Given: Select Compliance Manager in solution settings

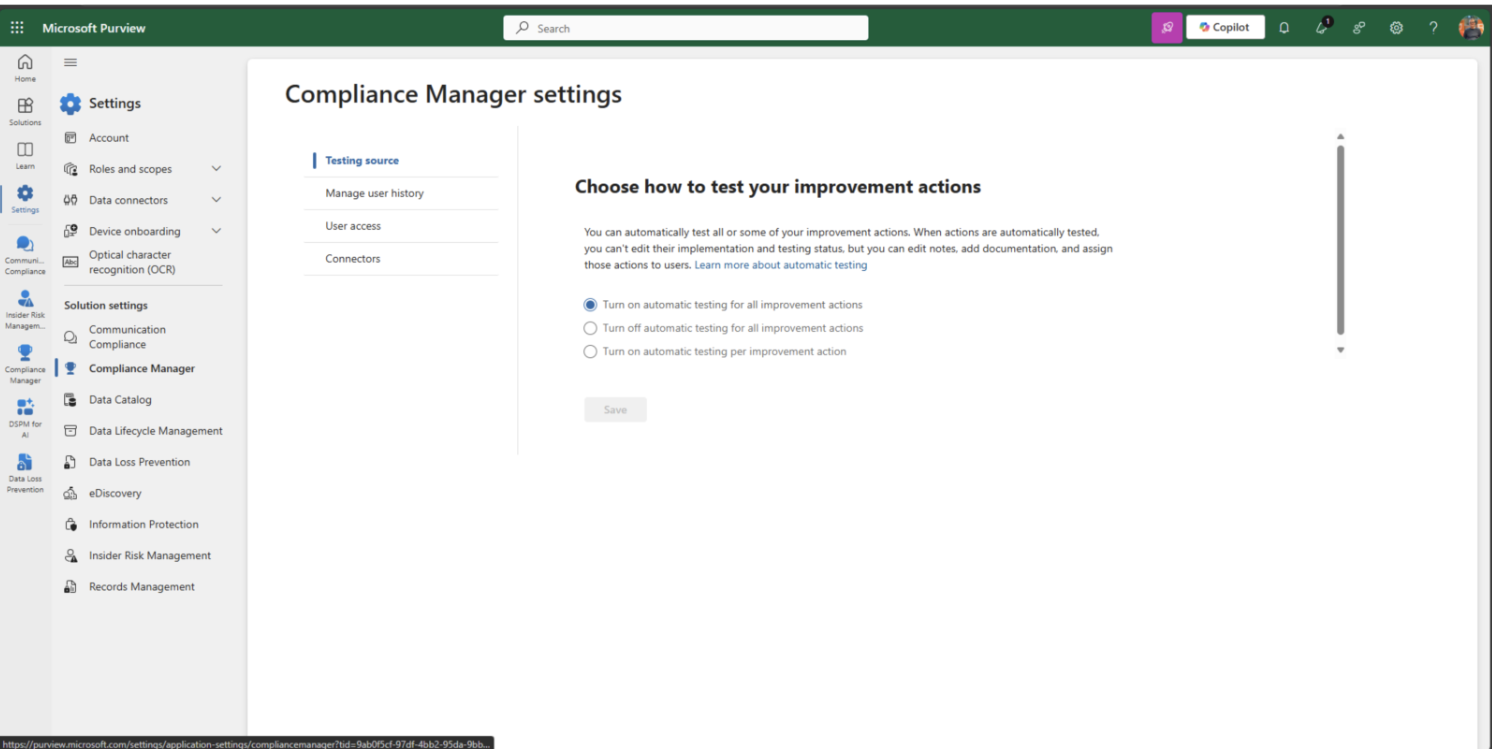Looking at the screenshot, I should tap(142, 368).
